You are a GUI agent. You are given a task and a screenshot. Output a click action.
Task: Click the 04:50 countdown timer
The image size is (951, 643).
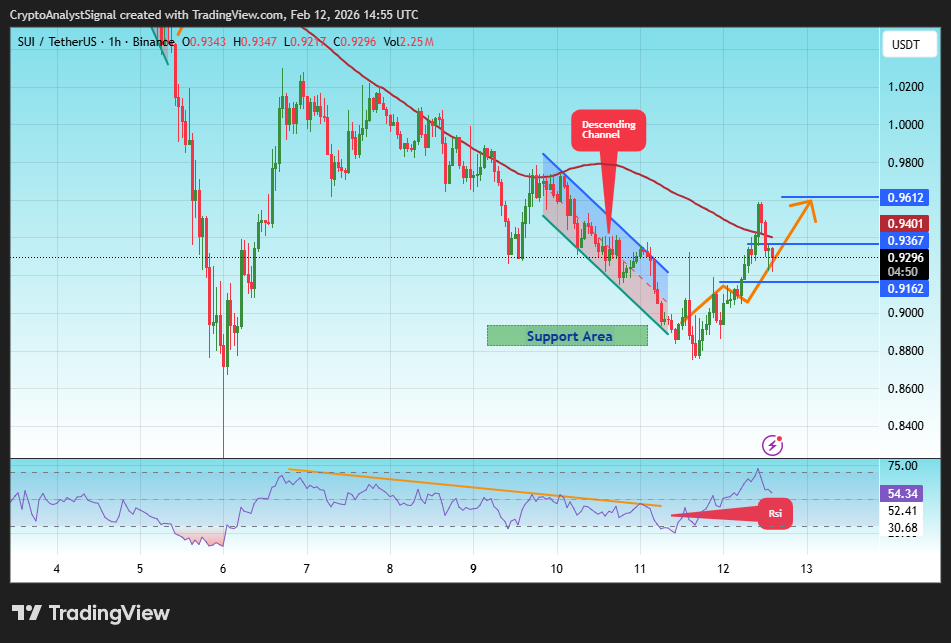pyautogui.click(x=904, y=272)
